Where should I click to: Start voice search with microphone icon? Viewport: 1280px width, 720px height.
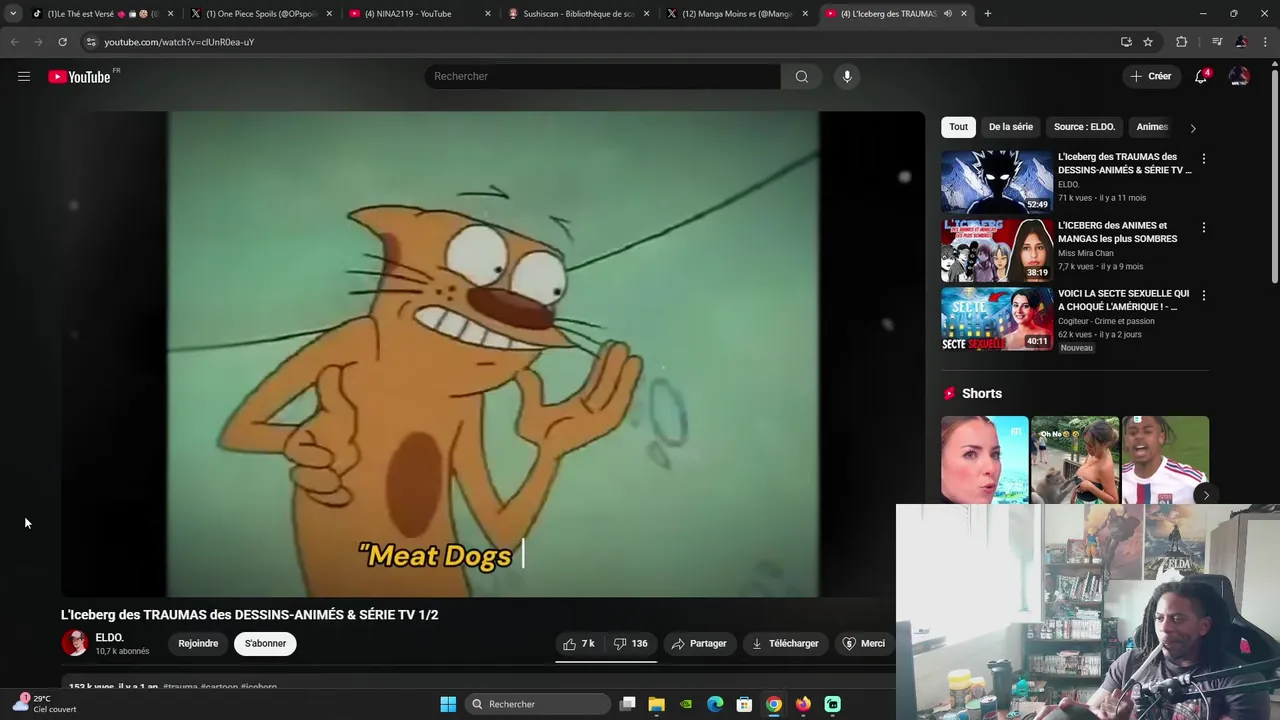click(x=847, y=76)
